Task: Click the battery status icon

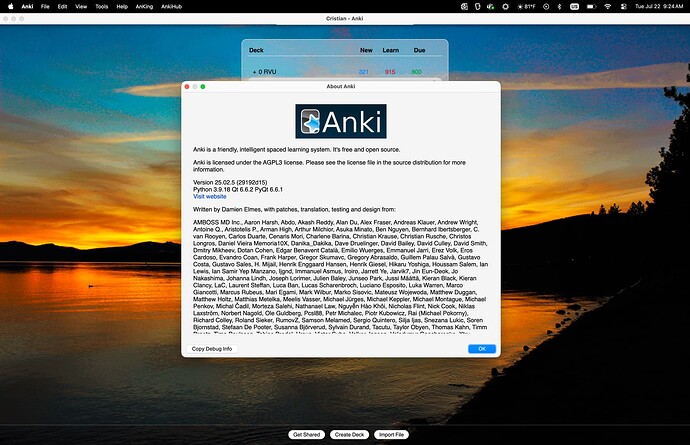Action: click(x=591, y=7)
